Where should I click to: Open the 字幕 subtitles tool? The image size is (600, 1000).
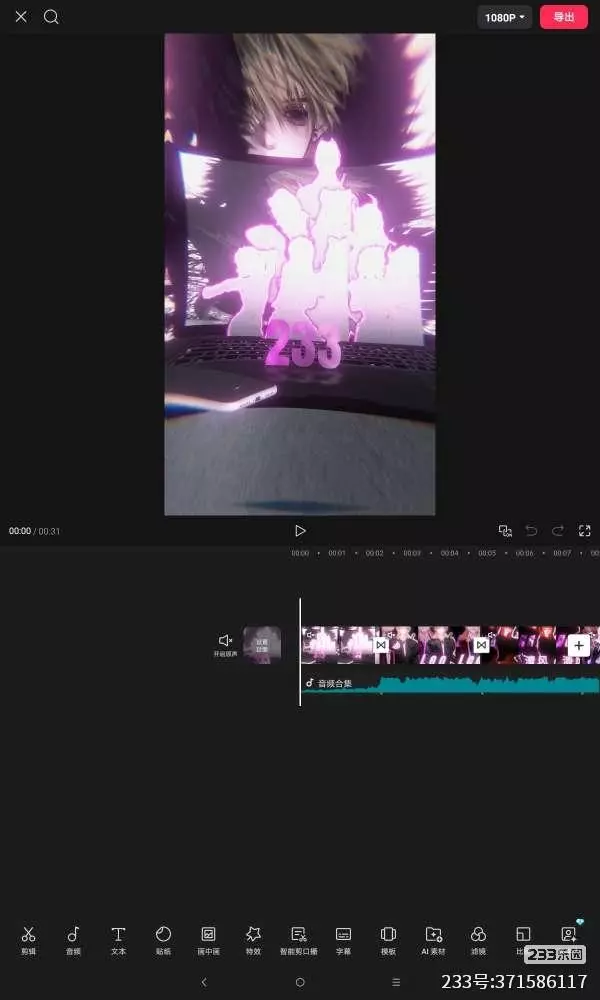(x=344, y=940)
